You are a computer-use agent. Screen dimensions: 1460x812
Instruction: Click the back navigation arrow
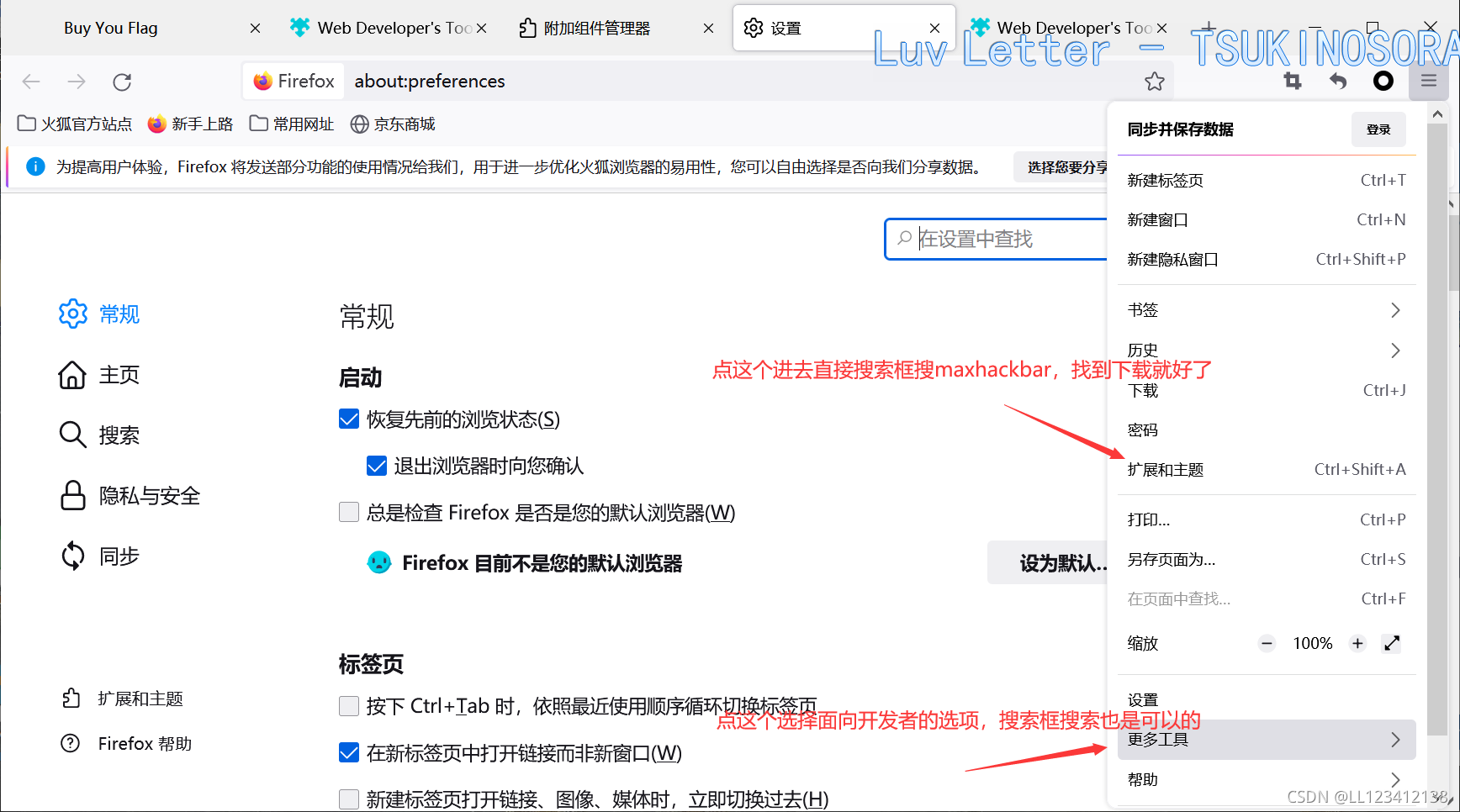point(31,82)
